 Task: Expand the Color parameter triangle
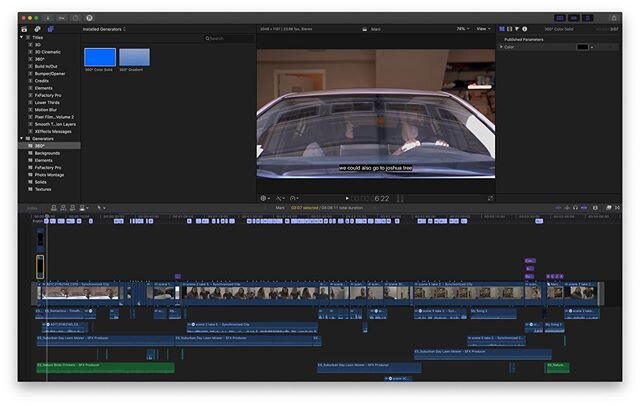click(501, 47)
